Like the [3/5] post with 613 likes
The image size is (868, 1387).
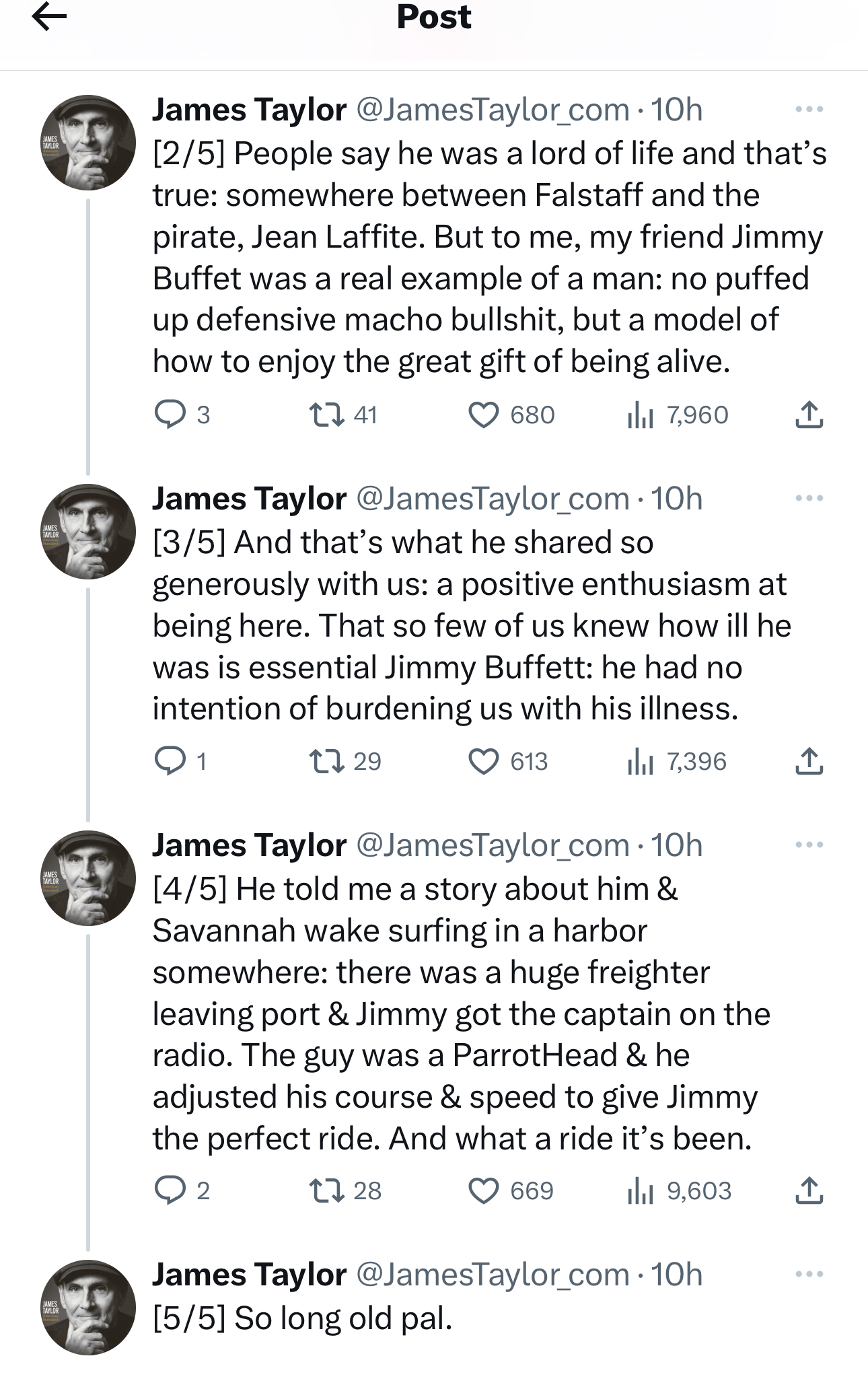pos(484,761)
